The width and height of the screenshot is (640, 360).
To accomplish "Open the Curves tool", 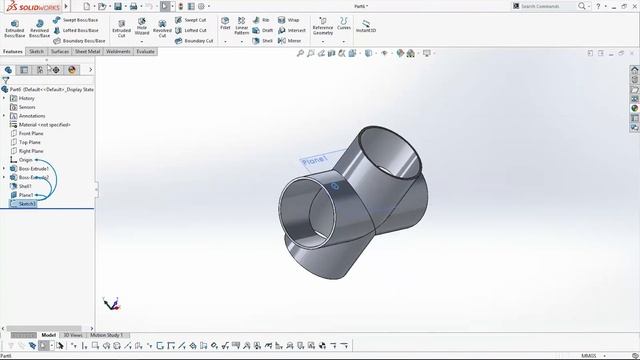I will tap(344, 23).
